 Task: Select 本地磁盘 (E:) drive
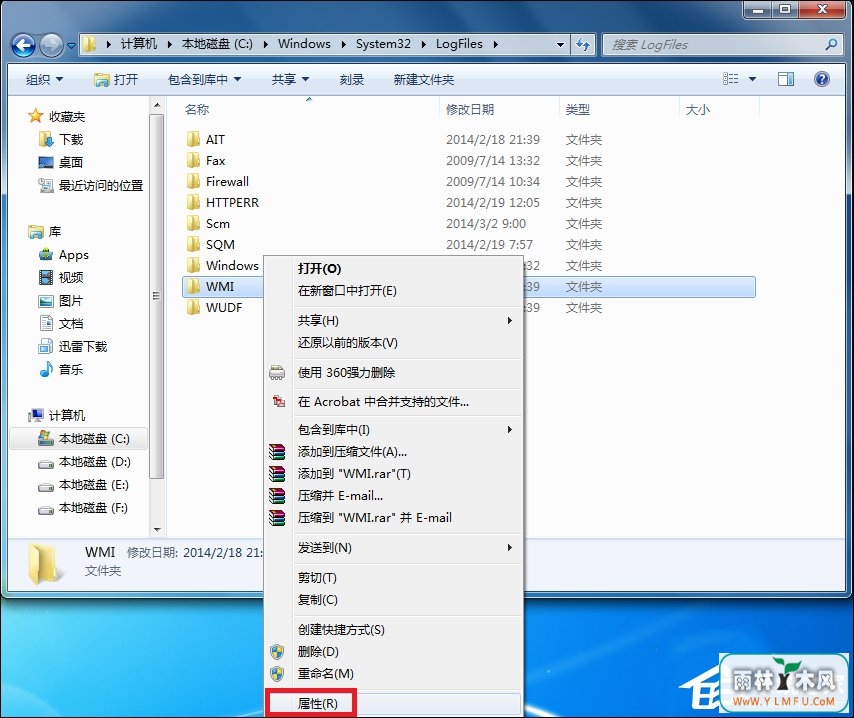[83, 485]
